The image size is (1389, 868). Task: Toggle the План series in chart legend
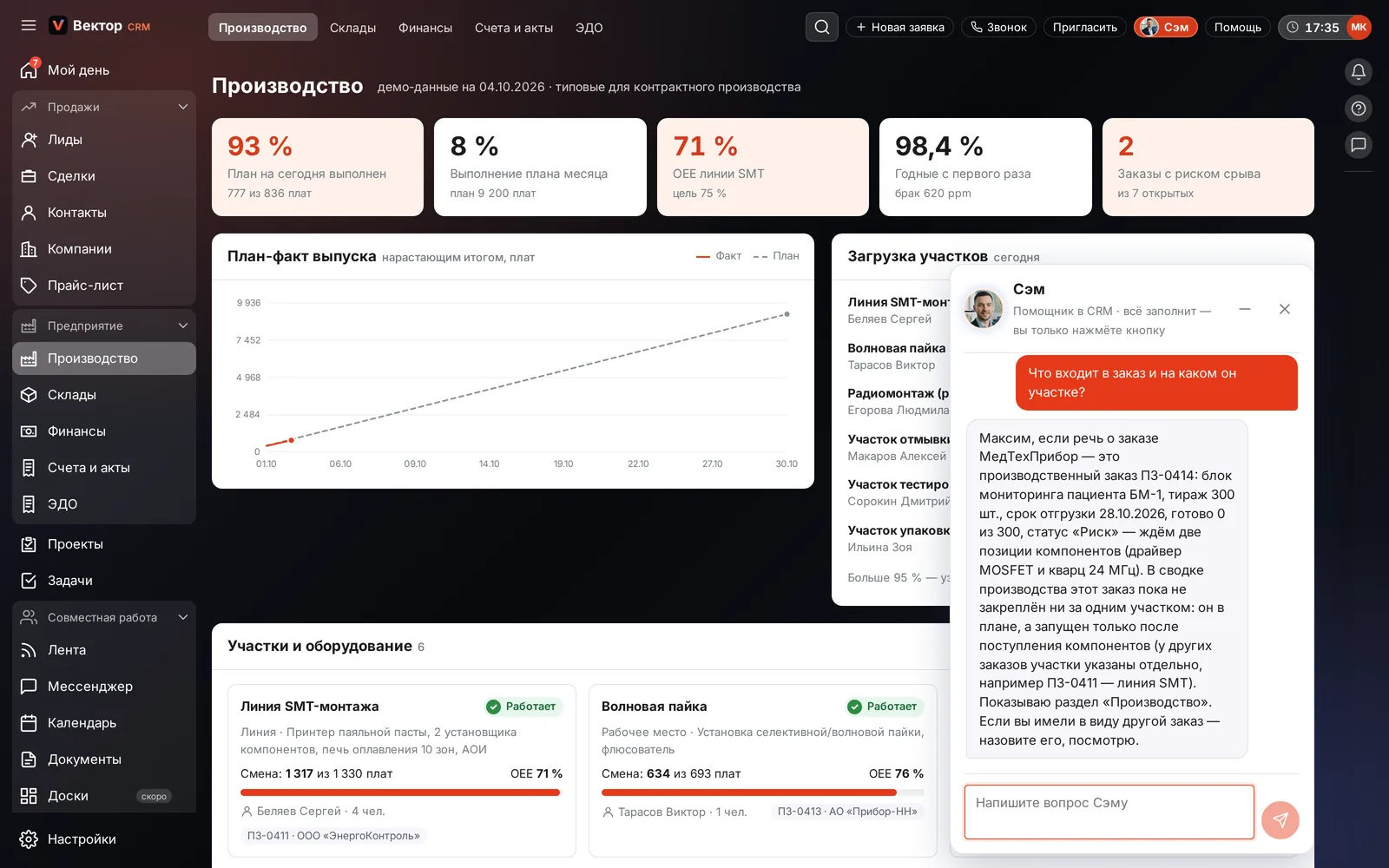pos(776,256)
